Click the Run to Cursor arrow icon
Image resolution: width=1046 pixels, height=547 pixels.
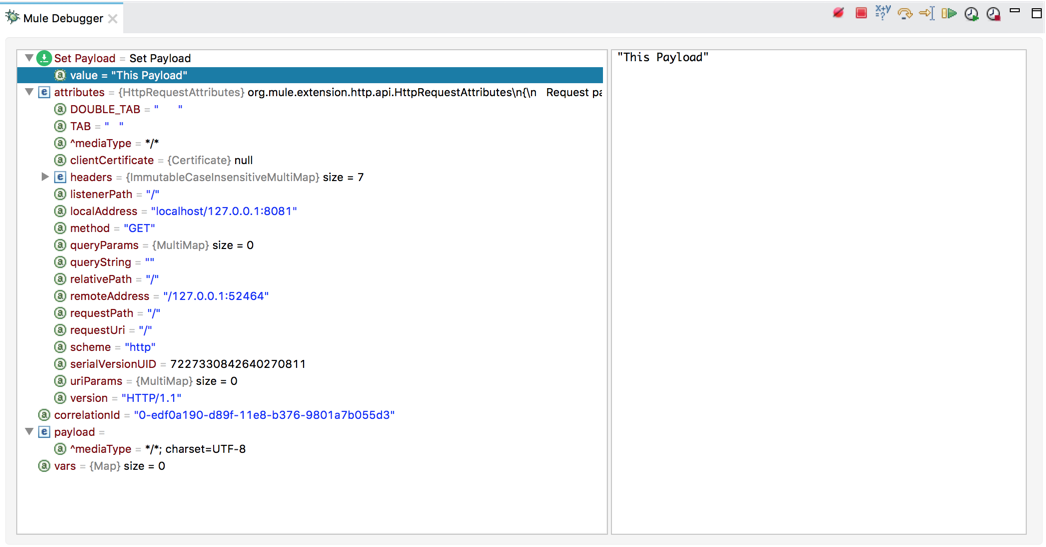(926, 14)
